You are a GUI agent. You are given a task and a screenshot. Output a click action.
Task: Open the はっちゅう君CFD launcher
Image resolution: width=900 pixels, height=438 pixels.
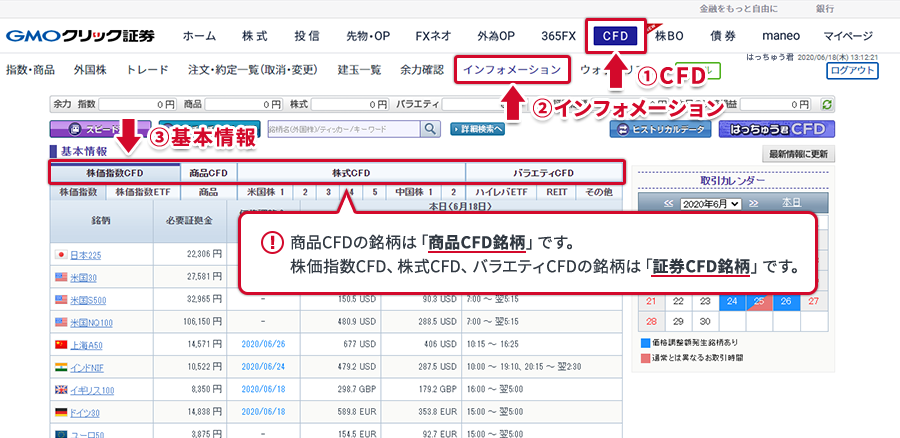pos(777,129)
